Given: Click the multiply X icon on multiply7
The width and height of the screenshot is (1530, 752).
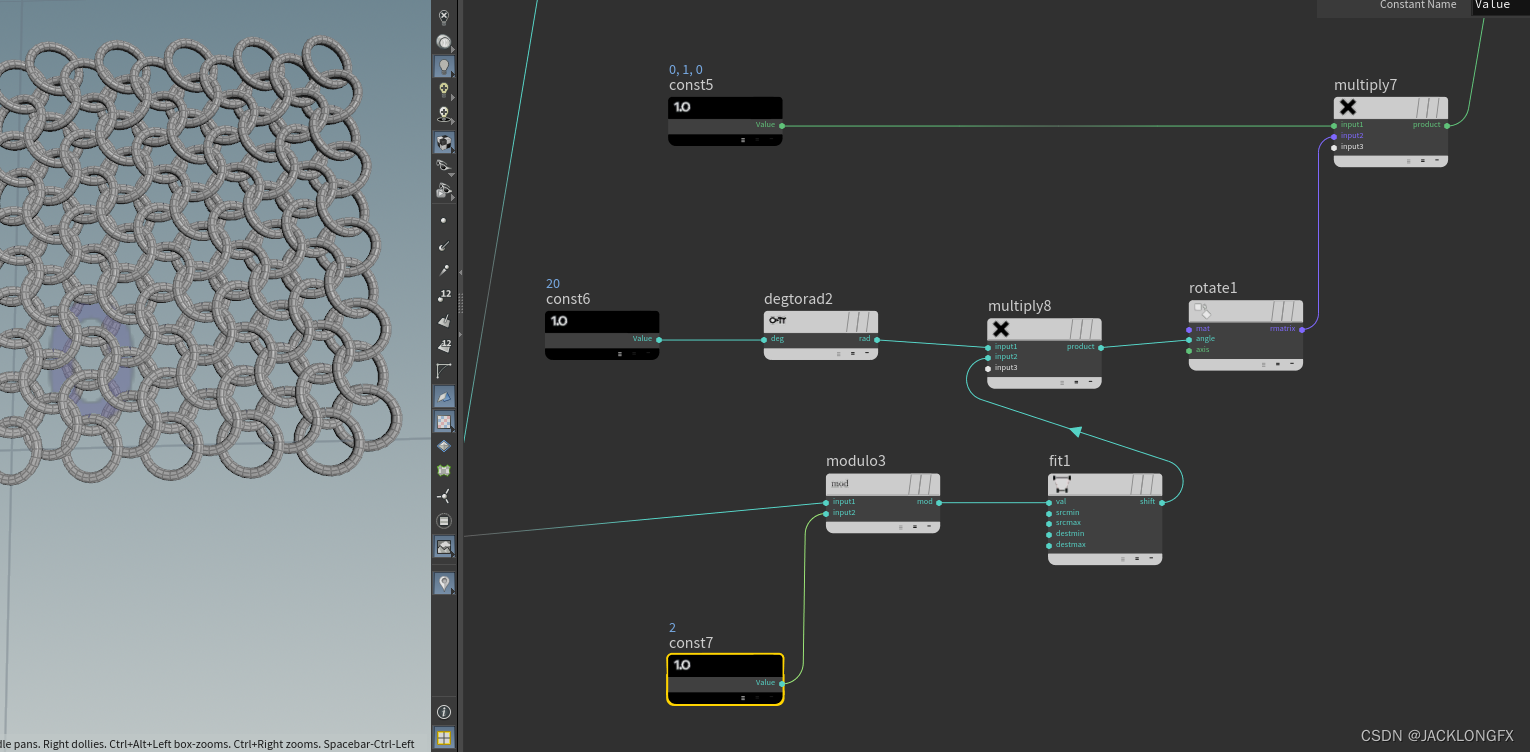Looking at the screenshot, I should point(1348,107).
